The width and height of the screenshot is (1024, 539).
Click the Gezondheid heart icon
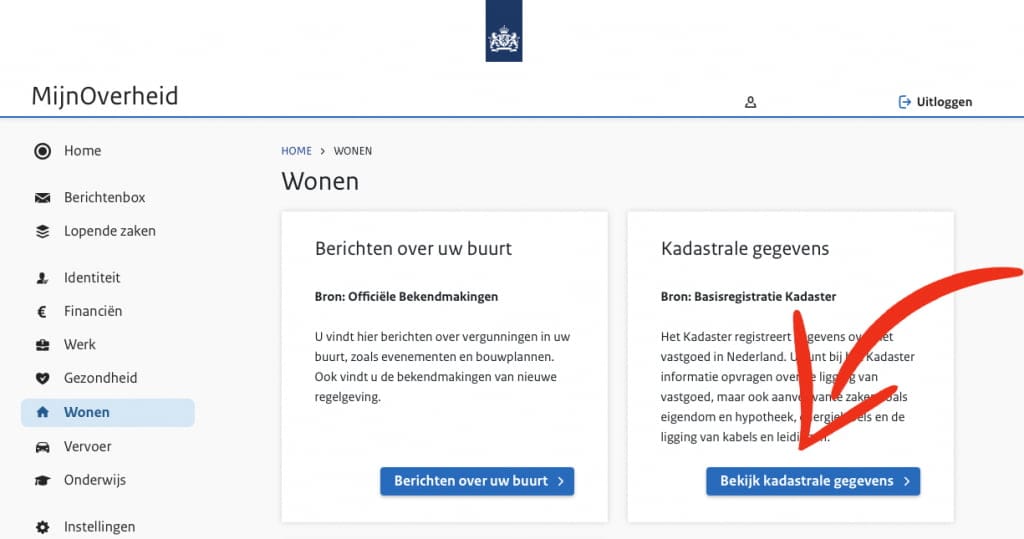(x=42, y=378)
